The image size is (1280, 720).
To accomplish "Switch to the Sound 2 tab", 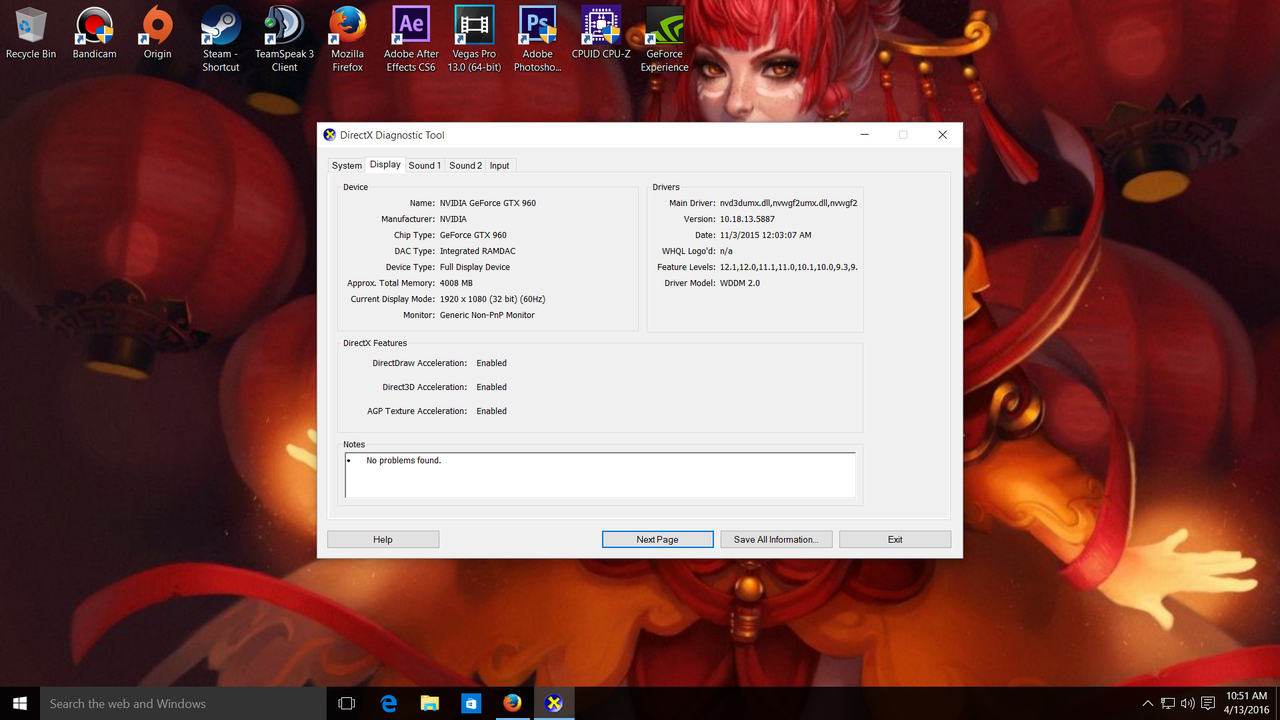I will (465, 166).
